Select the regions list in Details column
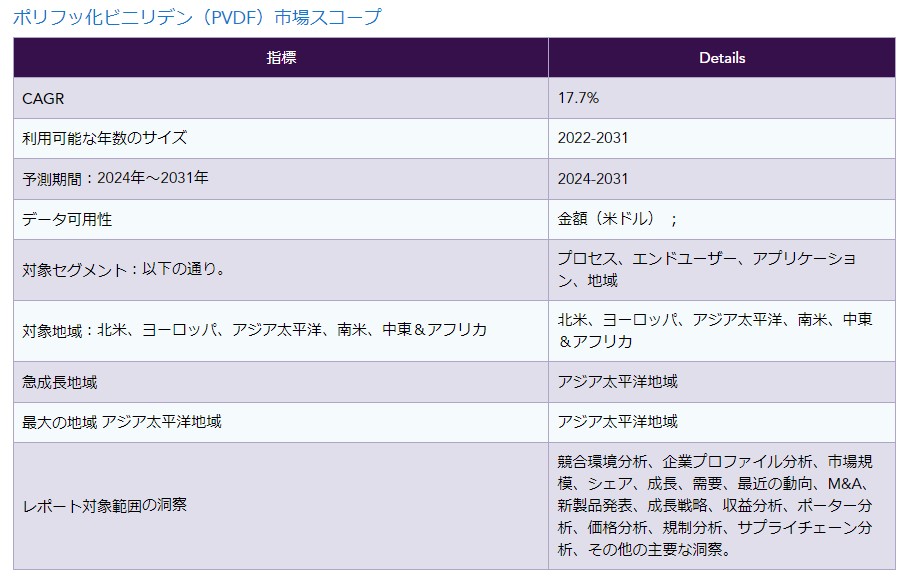 [714, 329]
